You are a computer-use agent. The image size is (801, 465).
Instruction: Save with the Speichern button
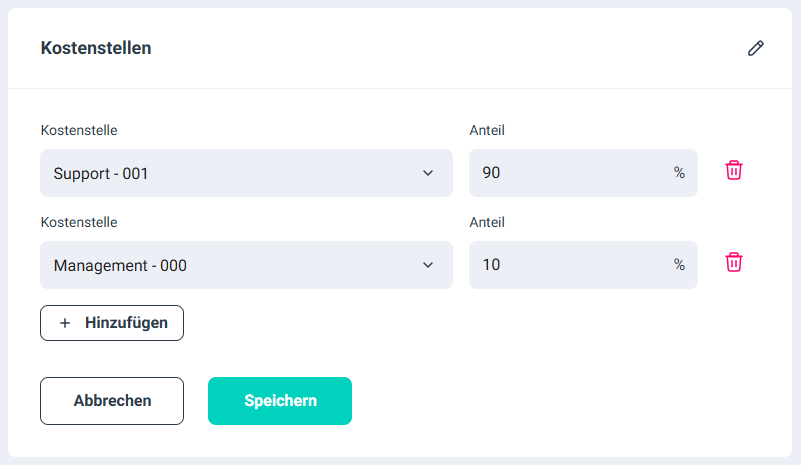click(x=280, y=401)
